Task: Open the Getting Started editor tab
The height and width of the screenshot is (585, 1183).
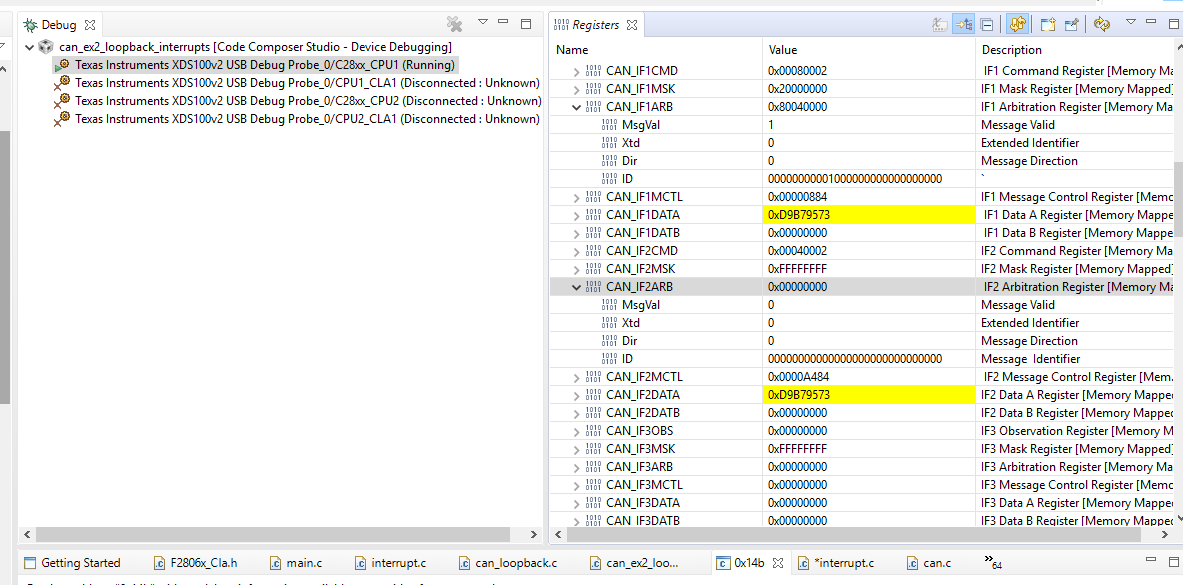Action: tap(72, 562)
